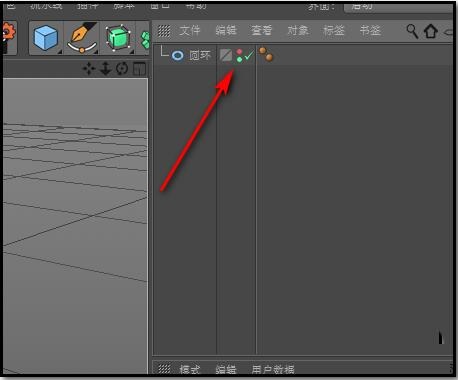Open the Attribute Manager 编辑 menu
The height and width of the screenshot is (380, 458).
coord(226,369)
